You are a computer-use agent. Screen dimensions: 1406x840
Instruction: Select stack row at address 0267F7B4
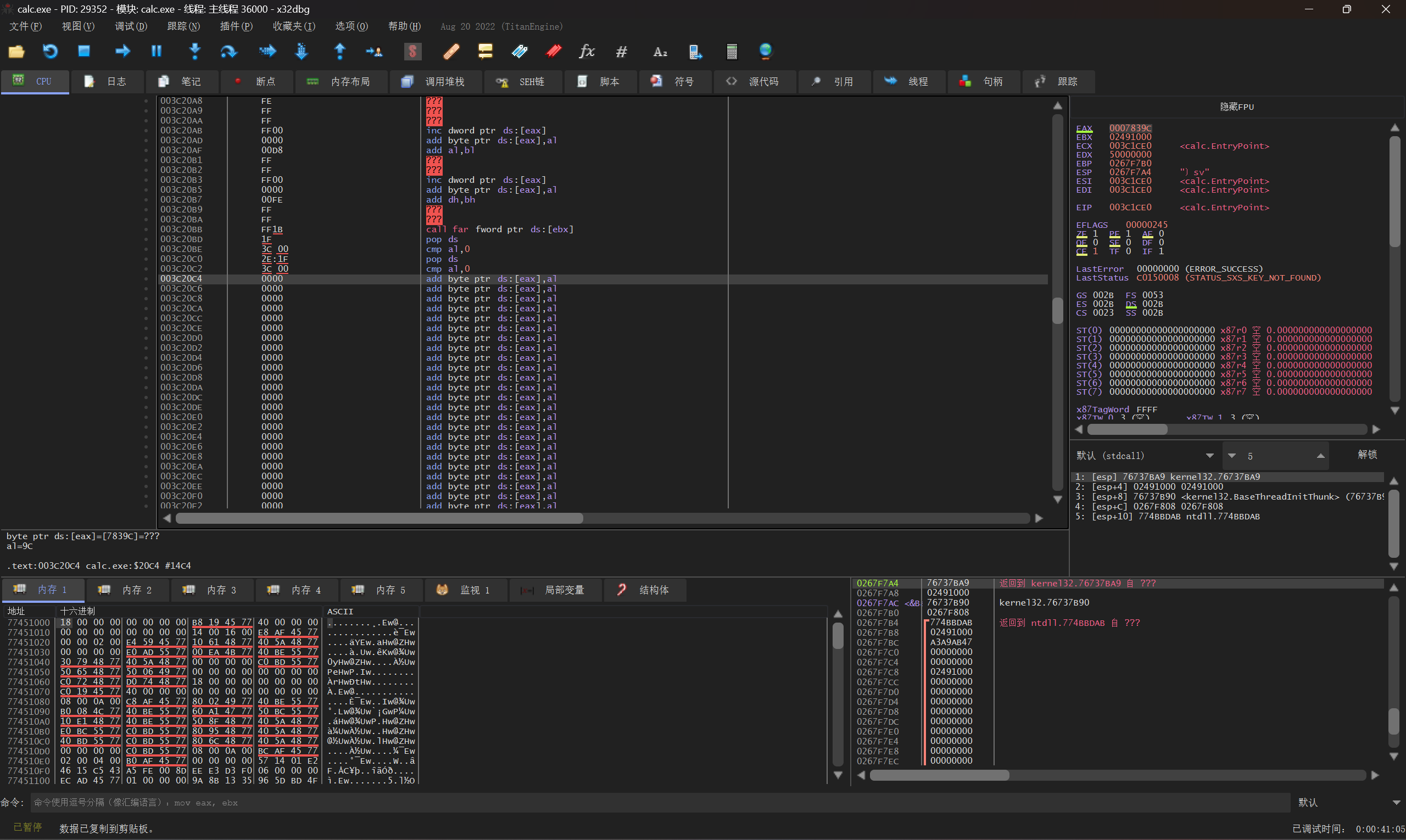click(x=1118, y=623)
